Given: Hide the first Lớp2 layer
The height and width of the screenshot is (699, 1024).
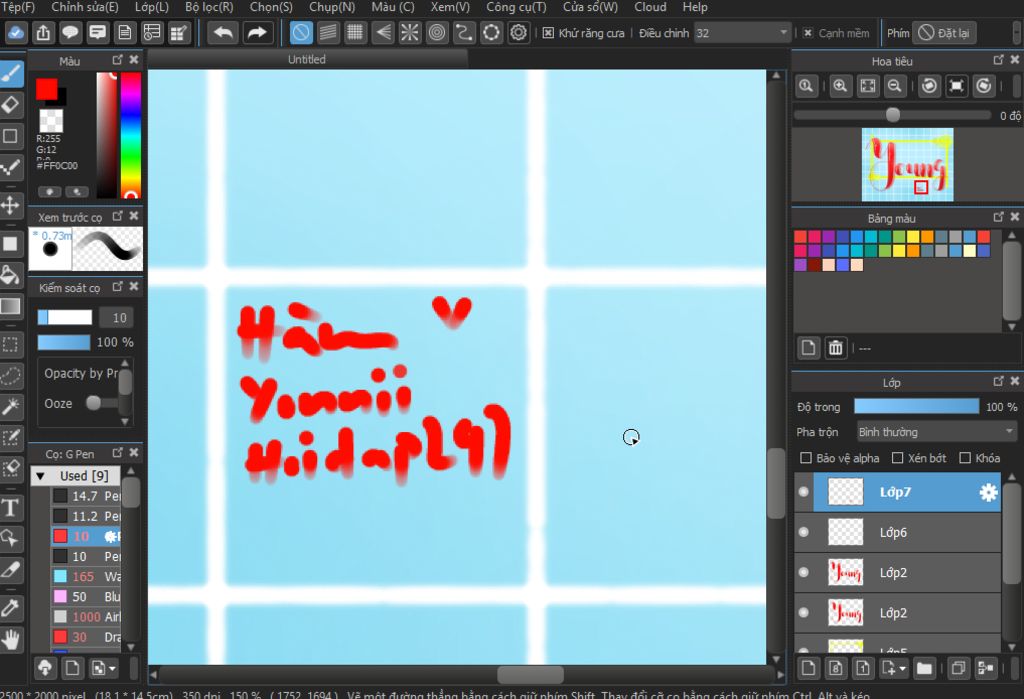Looking at the screenshot, I should (x=804, y=572).
